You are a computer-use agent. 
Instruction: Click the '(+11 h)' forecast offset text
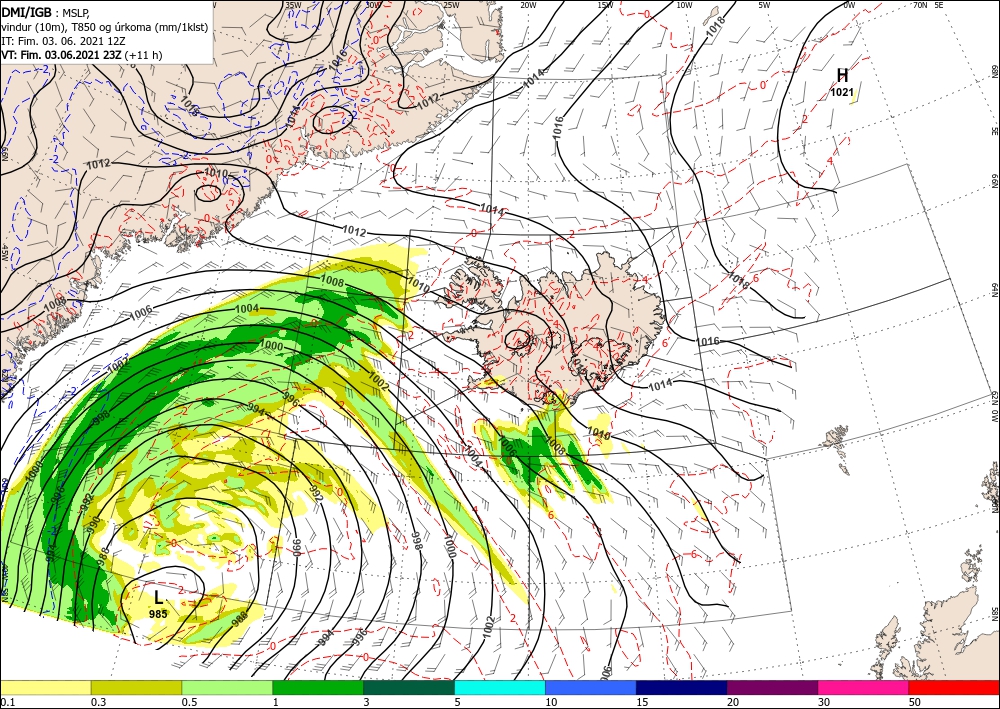point(144,55)
